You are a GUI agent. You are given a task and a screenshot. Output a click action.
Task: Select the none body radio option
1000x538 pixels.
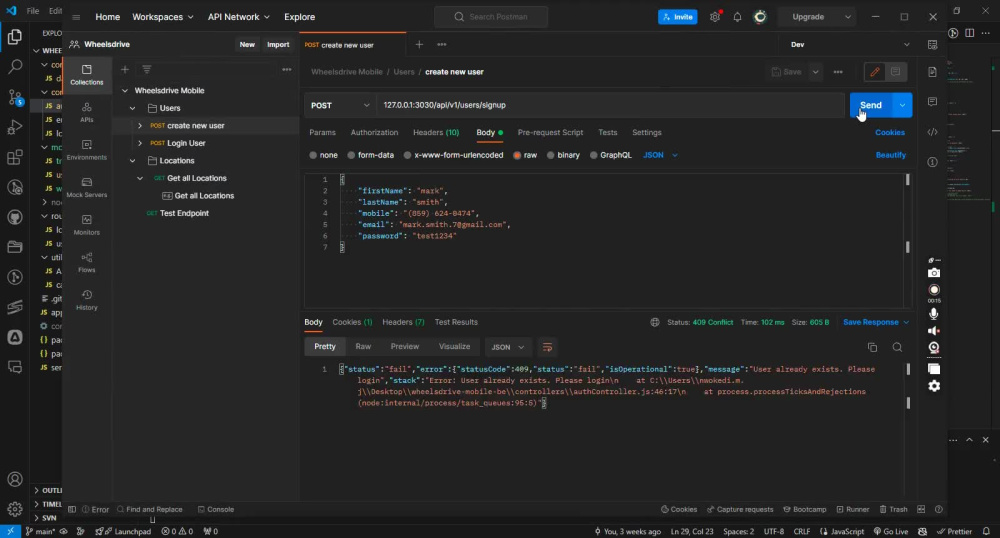[x=323, y=155]
